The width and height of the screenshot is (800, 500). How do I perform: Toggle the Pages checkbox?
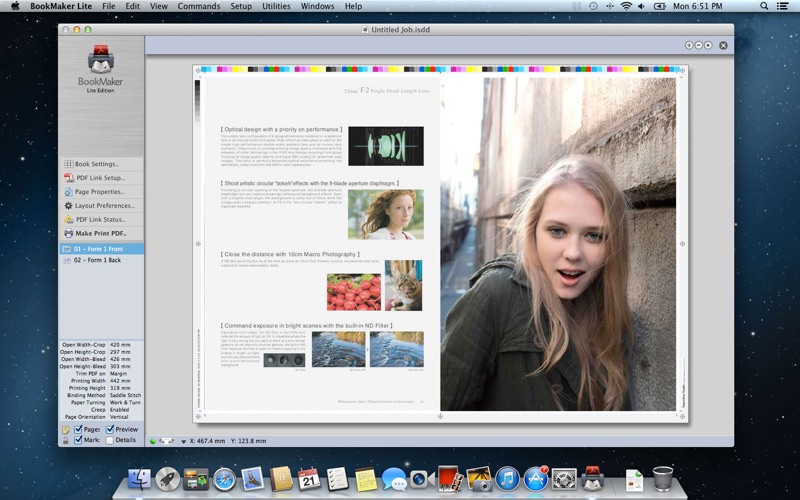tap(79, 429)
